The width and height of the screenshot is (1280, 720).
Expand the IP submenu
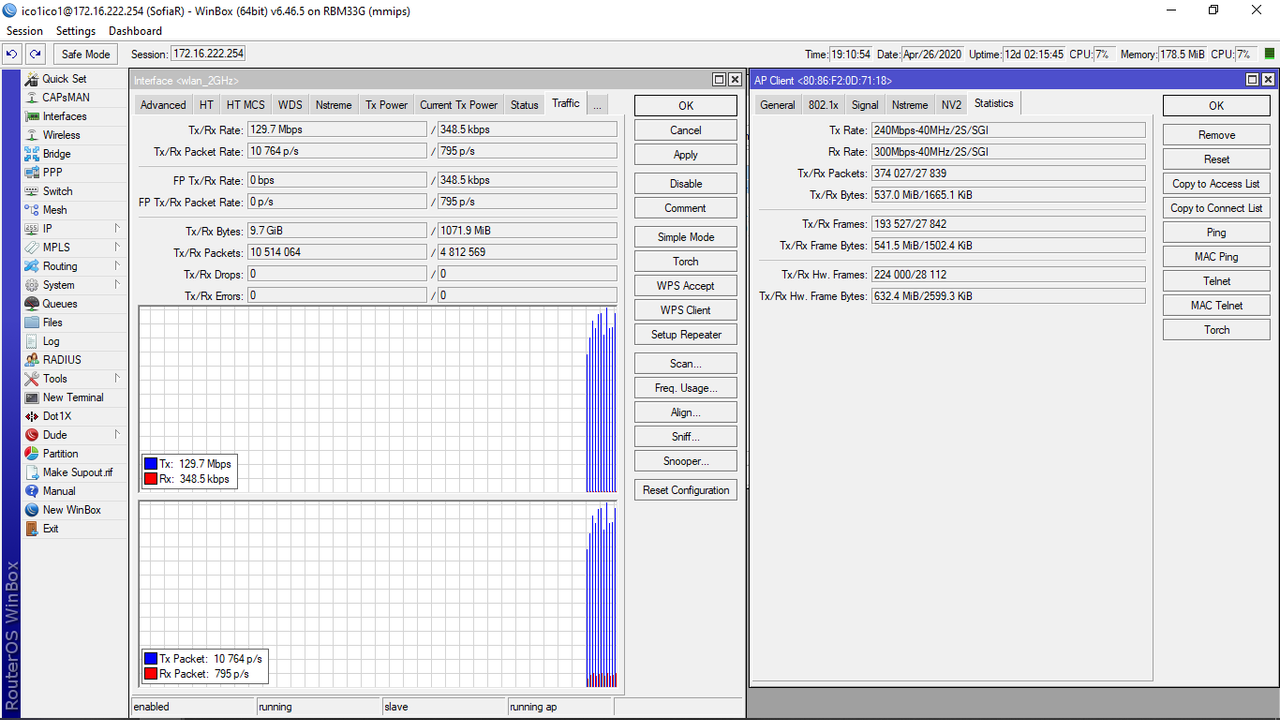[116, 229]
